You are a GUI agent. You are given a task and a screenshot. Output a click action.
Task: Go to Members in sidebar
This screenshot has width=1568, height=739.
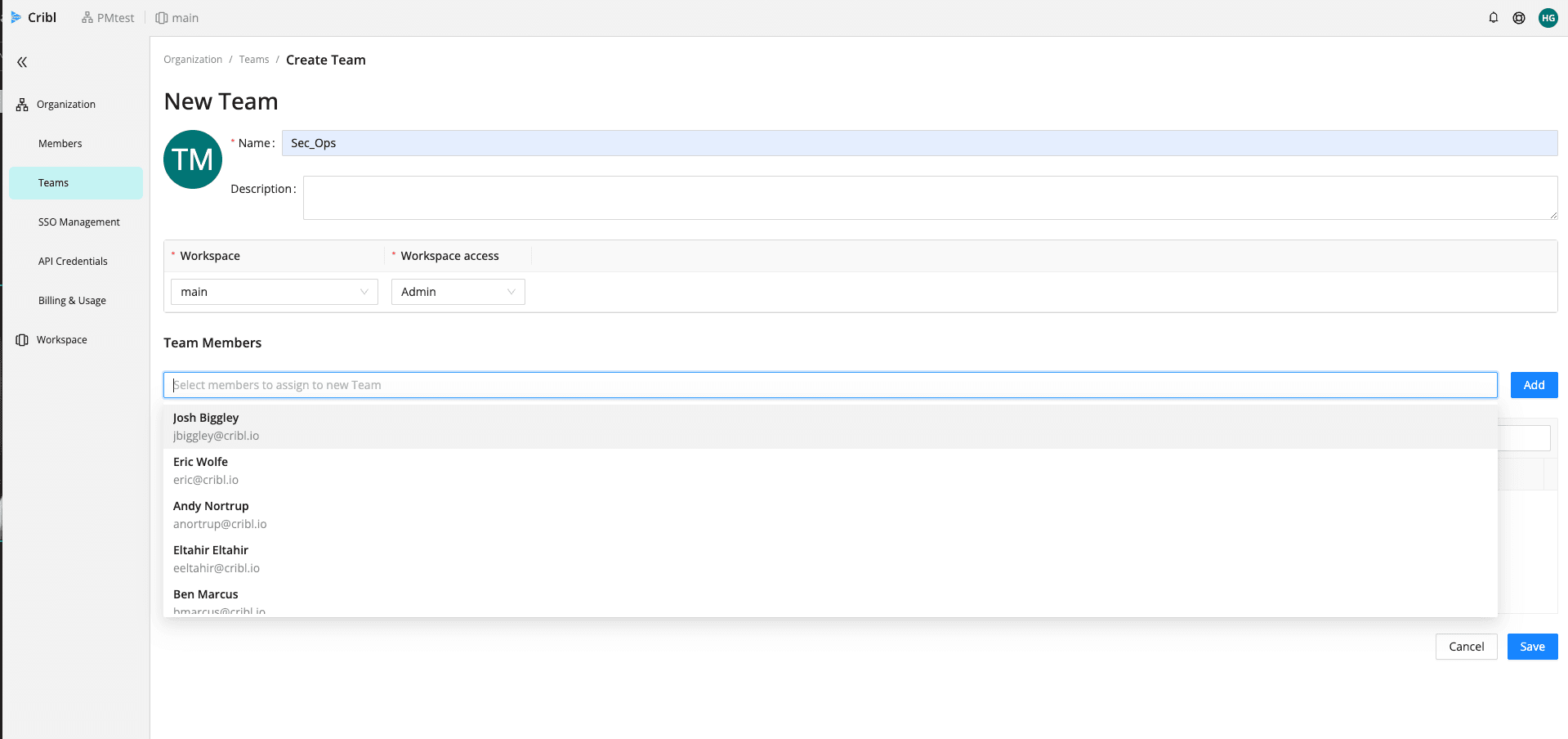(x=60, y=144)
